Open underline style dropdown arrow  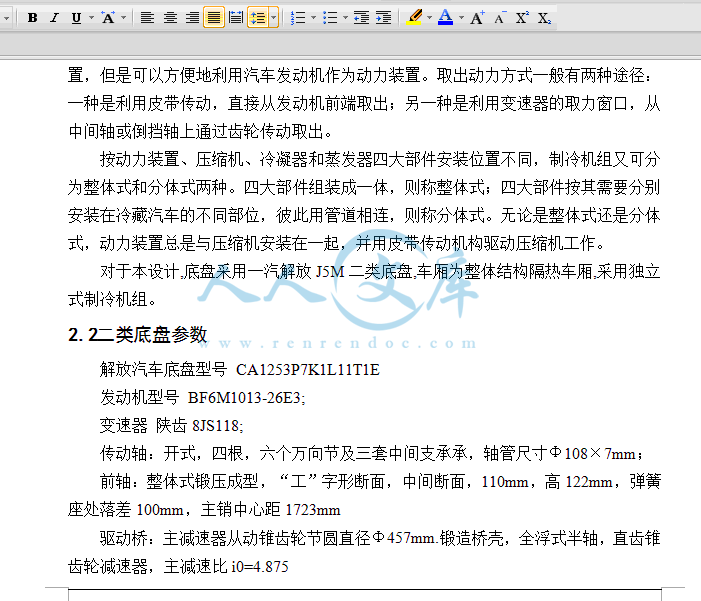point(91,18)
